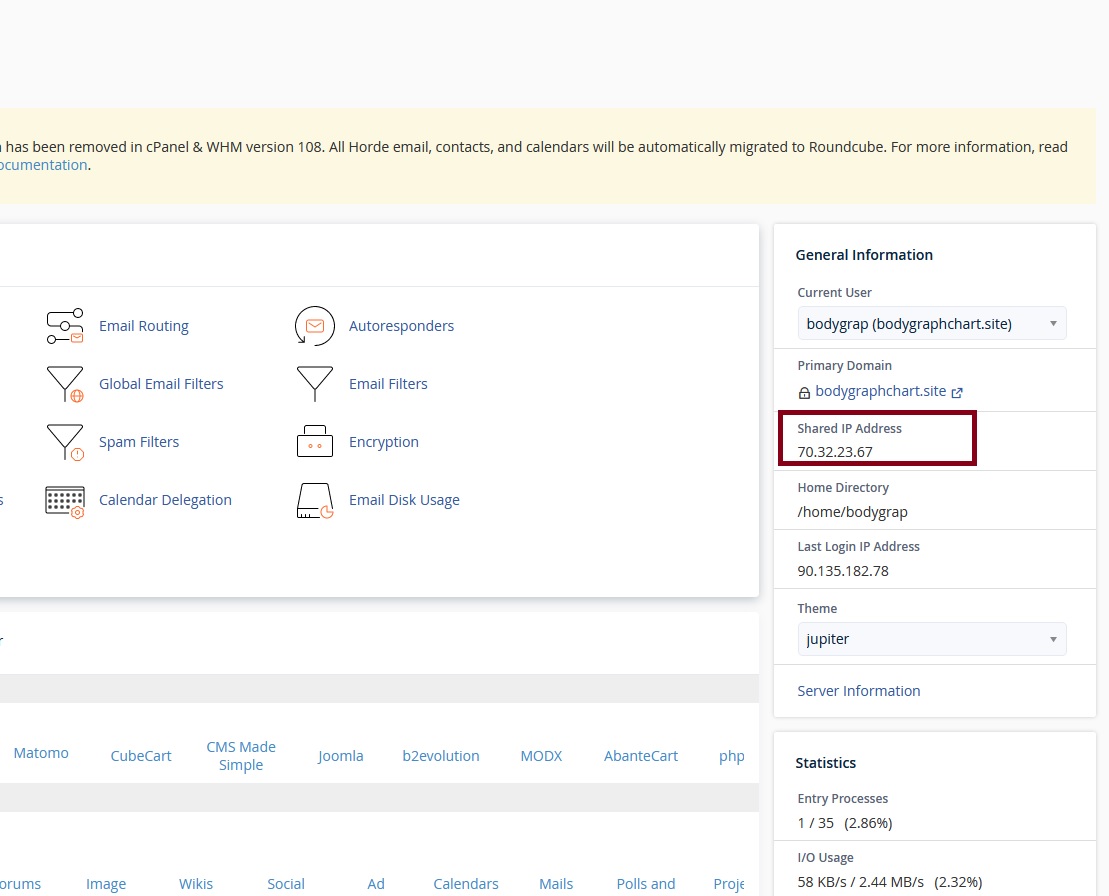Open Spam Filters link
Viewport: 1109px width, 896px height.
(x=139, y=442)
